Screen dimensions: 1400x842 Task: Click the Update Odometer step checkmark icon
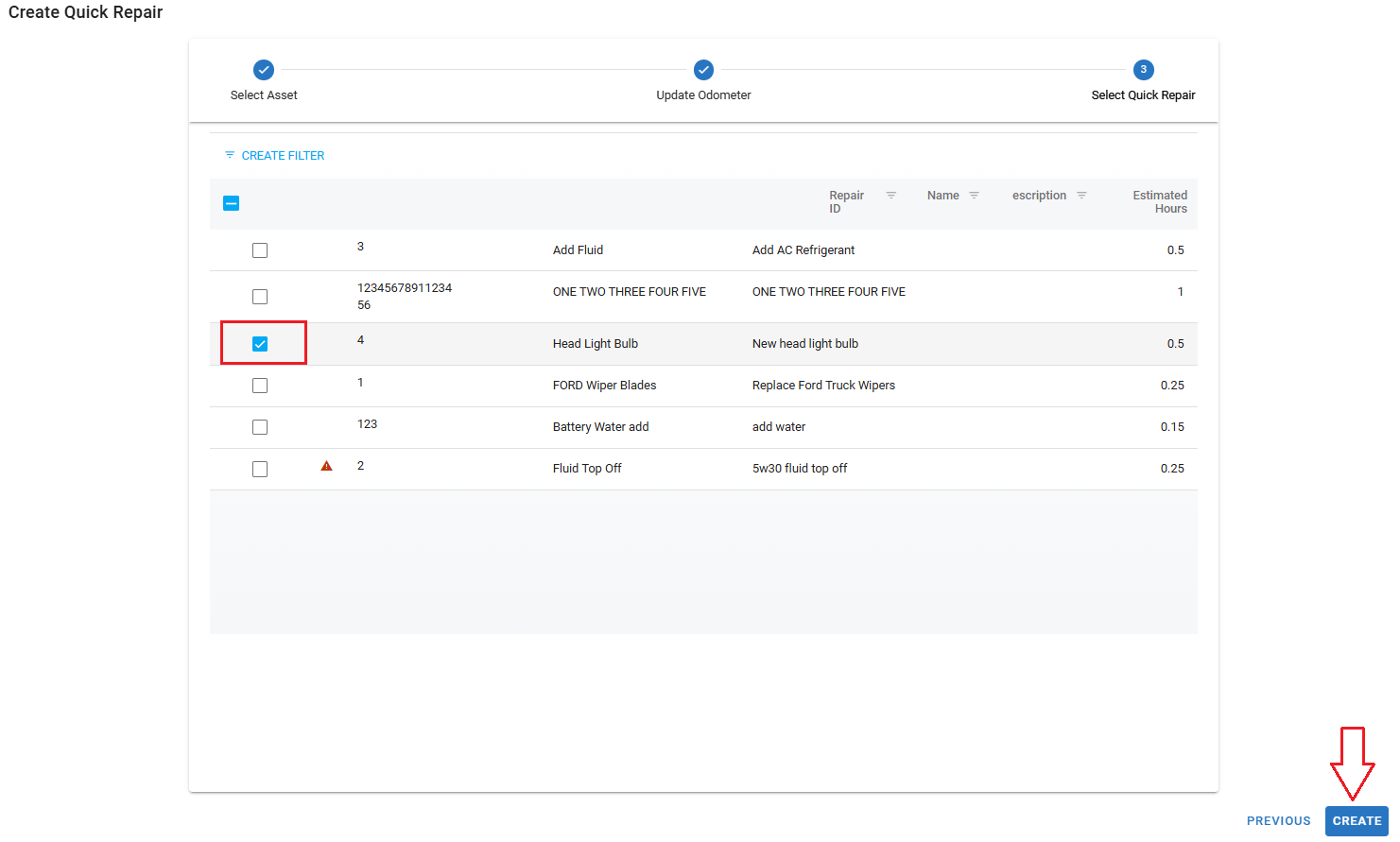point(703,70)
